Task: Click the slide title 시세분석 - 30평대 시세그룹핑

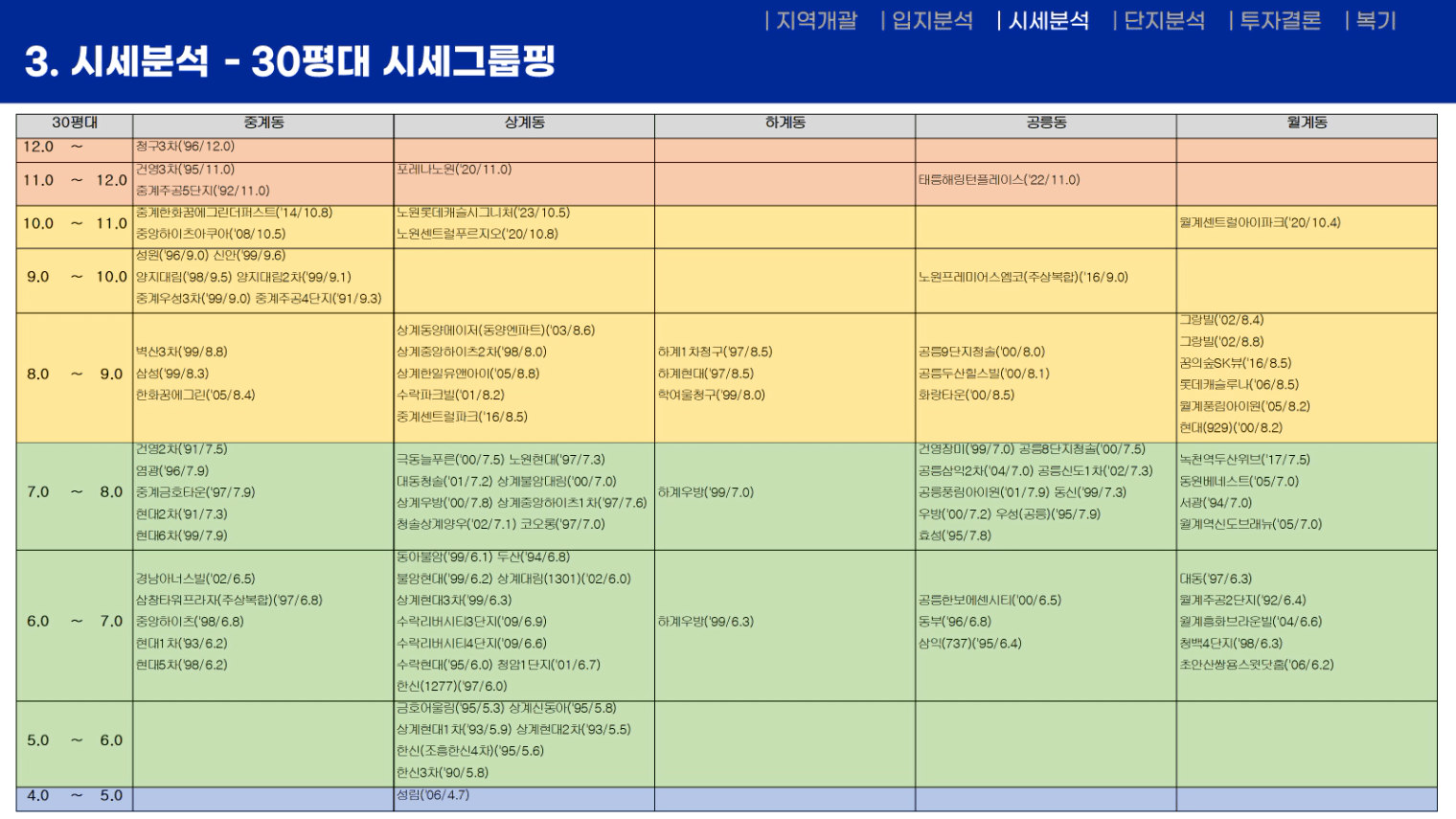Action: tap(289, 61)
